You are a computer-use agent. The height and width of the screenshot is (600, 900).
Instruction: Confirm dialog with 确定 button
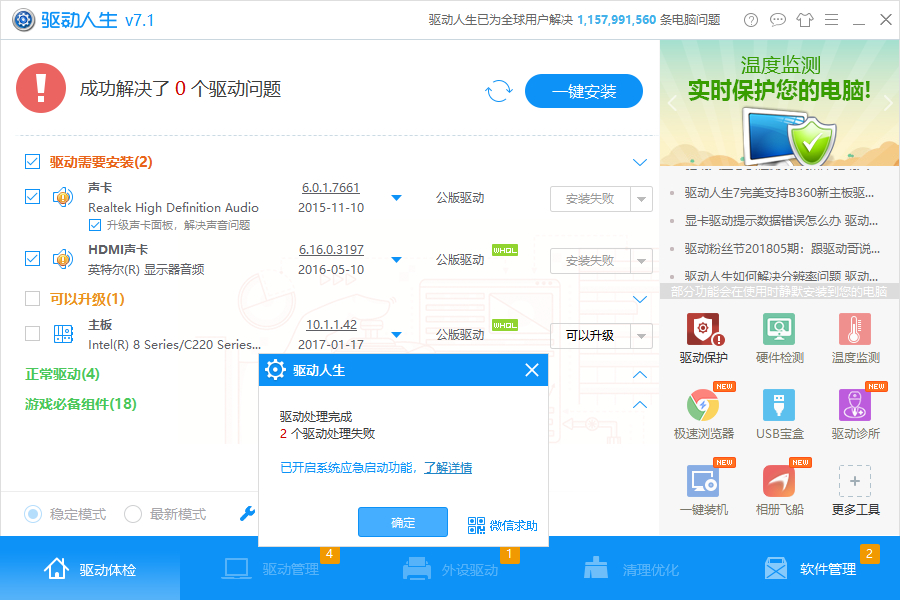(x=403, y=522)
